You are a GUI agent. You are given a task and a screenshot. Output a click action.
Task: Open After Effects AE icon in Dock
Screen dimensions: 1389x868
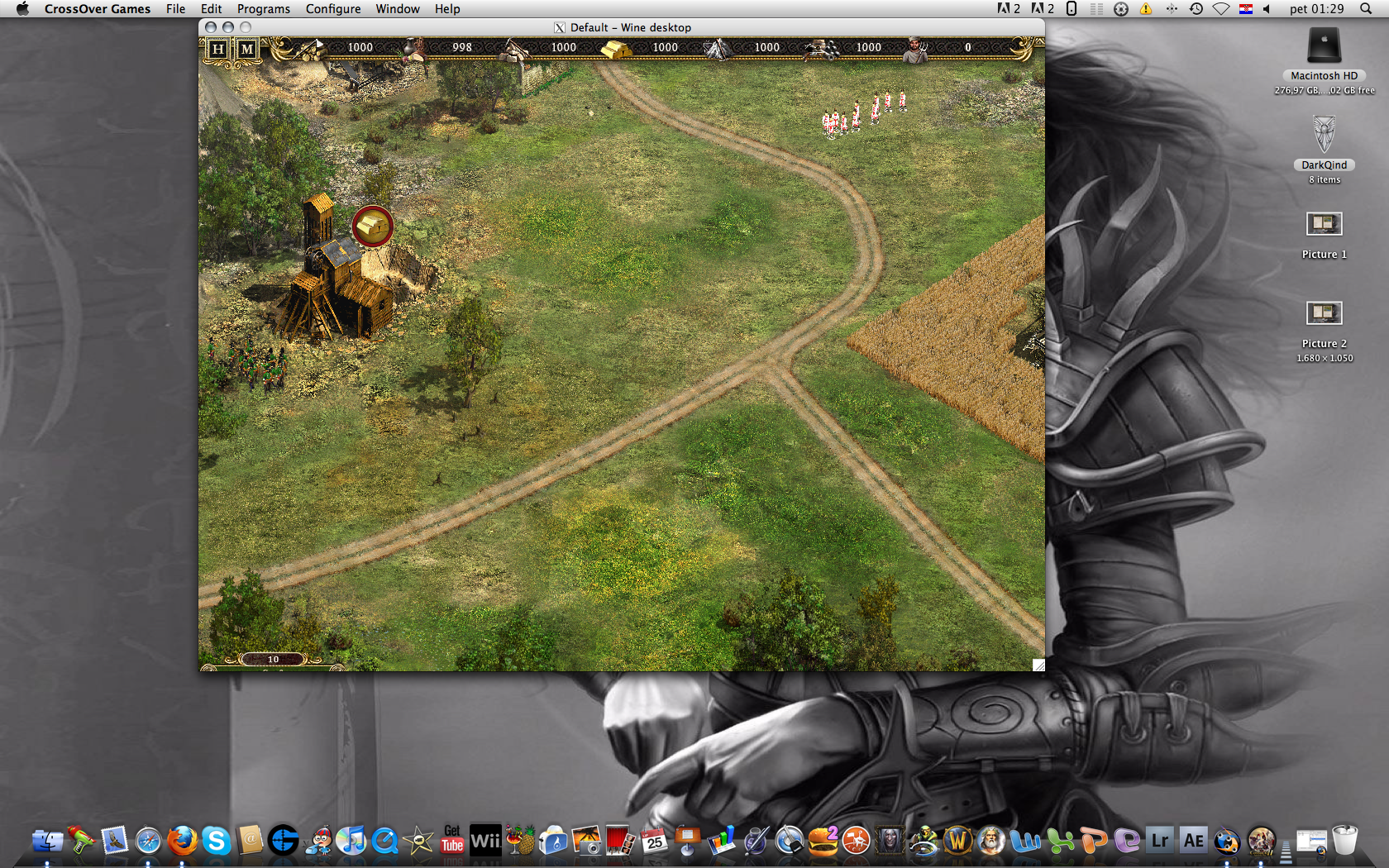click(x=1194, y=841)
